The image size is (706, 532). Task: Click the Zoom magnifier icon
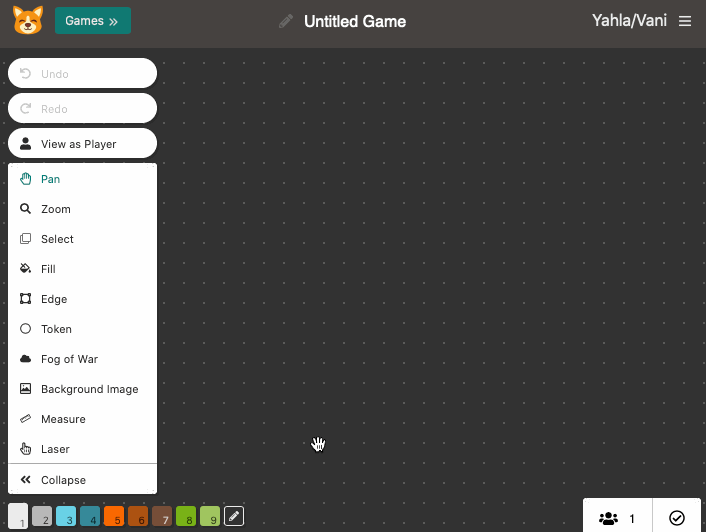[x=26, y=209]
